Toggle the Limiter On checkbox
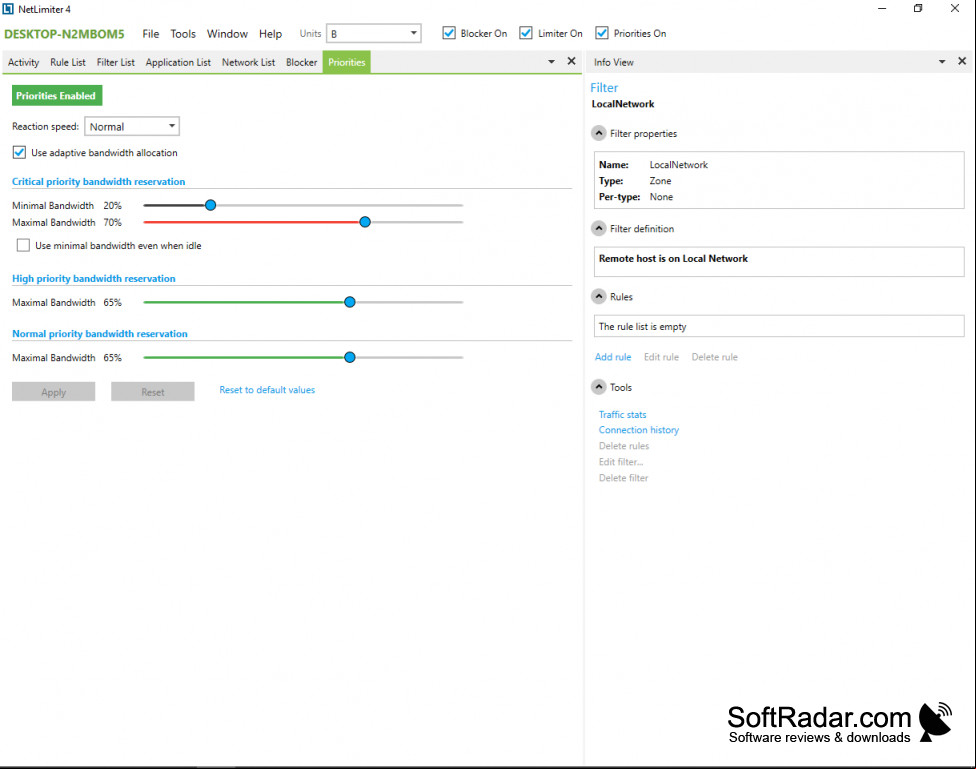This screenshot has width=976, height=769. point(526,33)
